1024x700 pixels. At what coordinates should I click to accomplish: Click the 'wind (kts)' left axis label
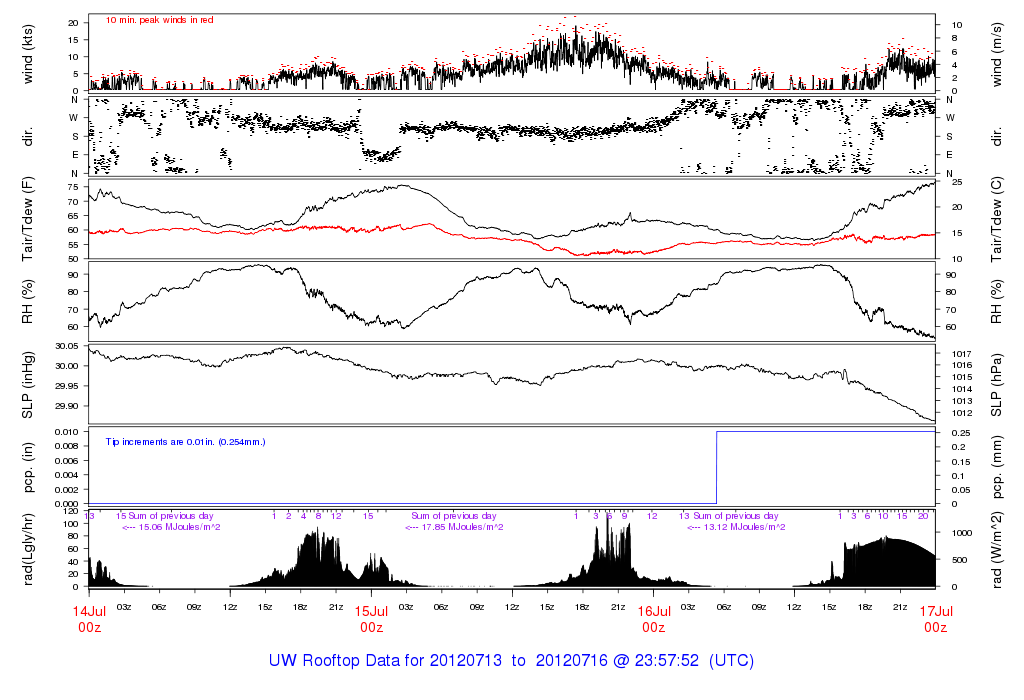pos(27,54)
